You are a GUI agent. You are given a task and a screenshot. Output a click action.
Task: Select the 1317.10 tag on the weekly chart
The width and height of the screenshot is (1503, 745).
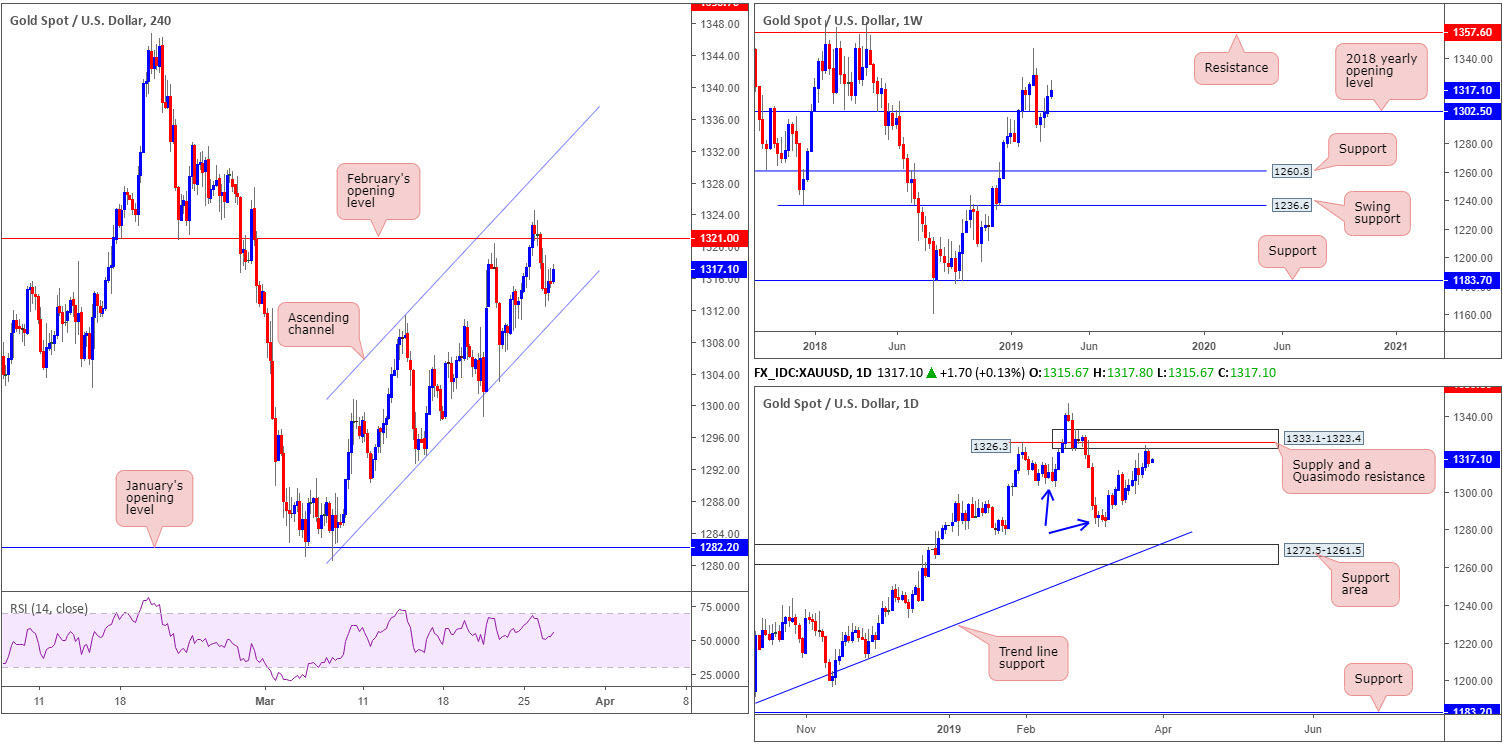coord(1474,90)
